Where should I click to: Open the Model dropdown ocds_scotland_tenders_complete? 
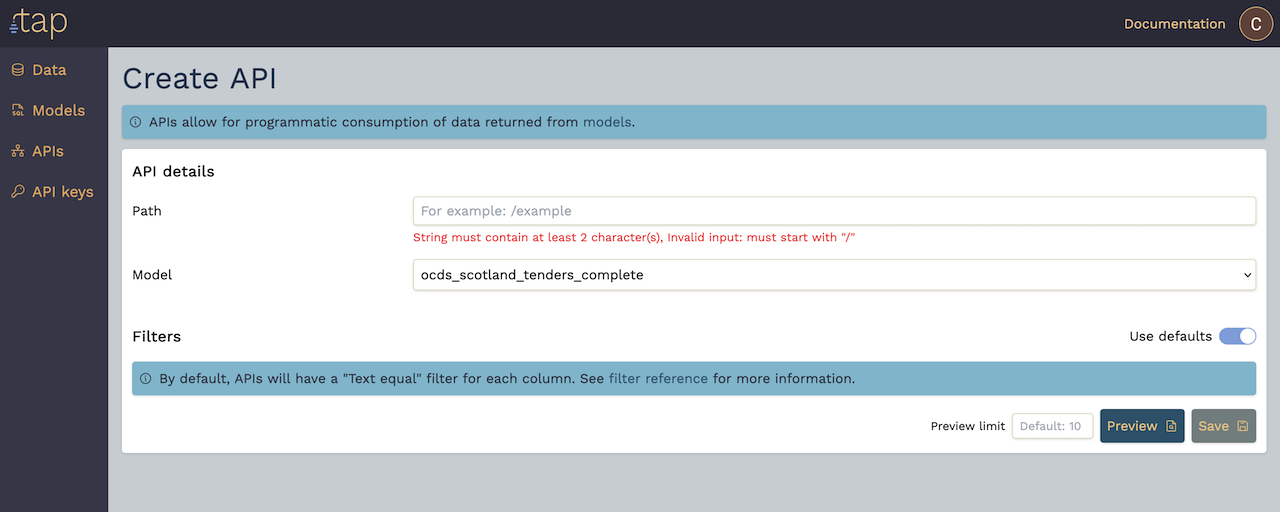[x=834, y=274]
